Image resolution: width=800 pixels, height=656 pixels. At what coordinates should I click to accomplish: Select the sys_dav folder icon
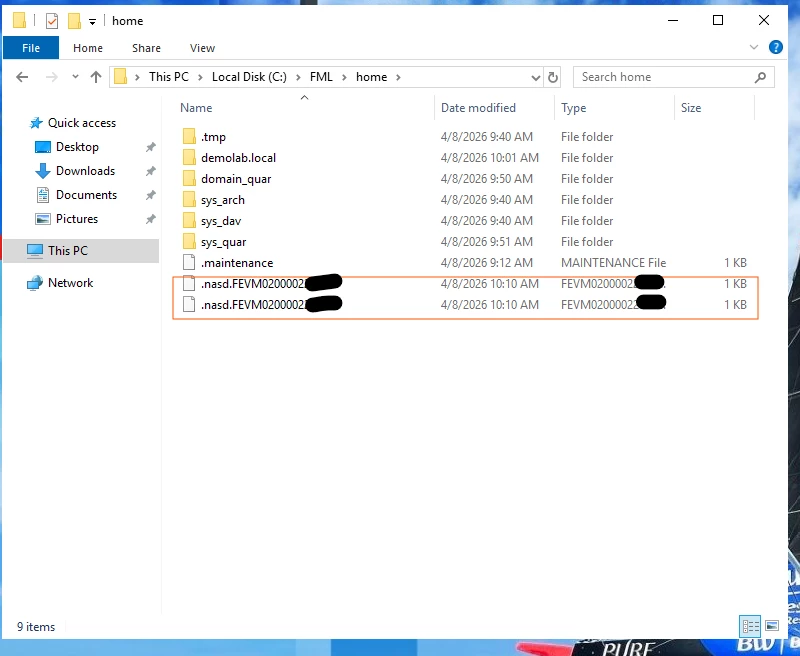[x=189, y=220]
